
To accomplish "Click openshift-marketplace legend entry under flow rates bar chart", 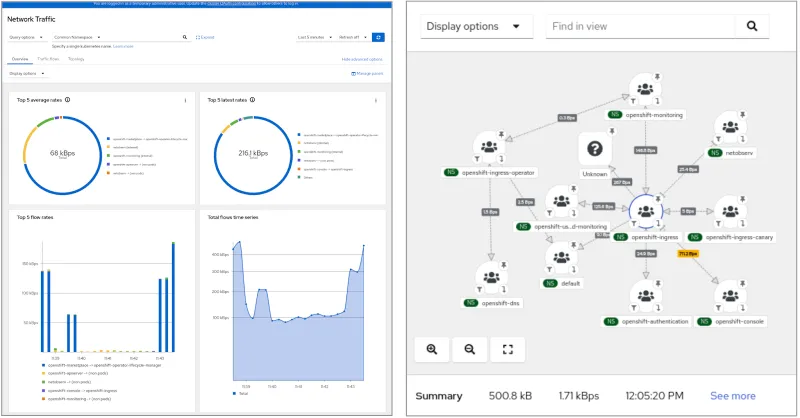I will click(x=102, y=365).
